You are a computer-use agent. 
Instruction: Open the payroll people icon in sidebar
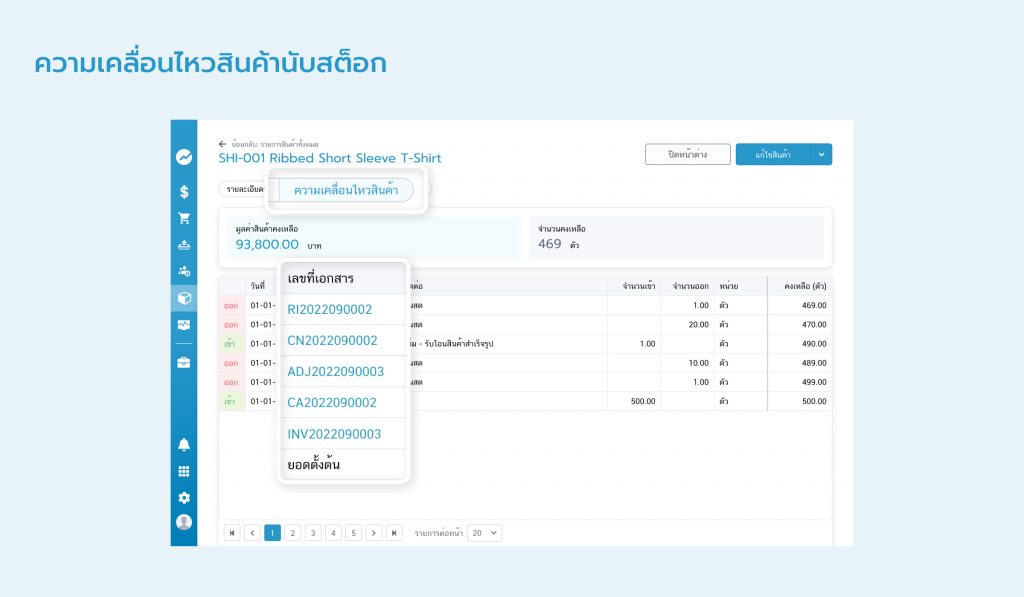click(x=184, y=270)
